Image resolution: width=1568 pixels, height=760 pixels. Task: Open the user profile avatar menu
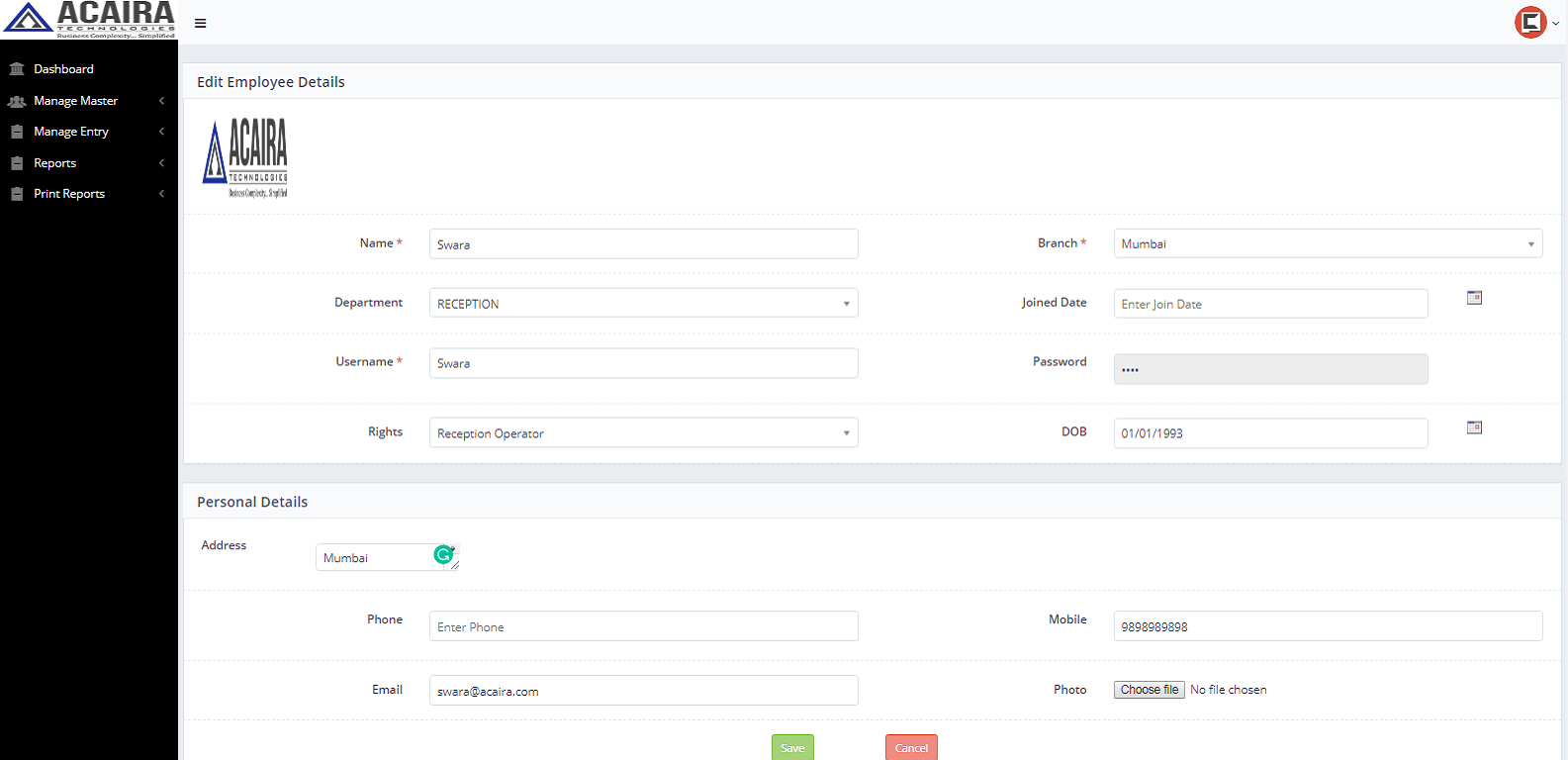pos(1531,22)
